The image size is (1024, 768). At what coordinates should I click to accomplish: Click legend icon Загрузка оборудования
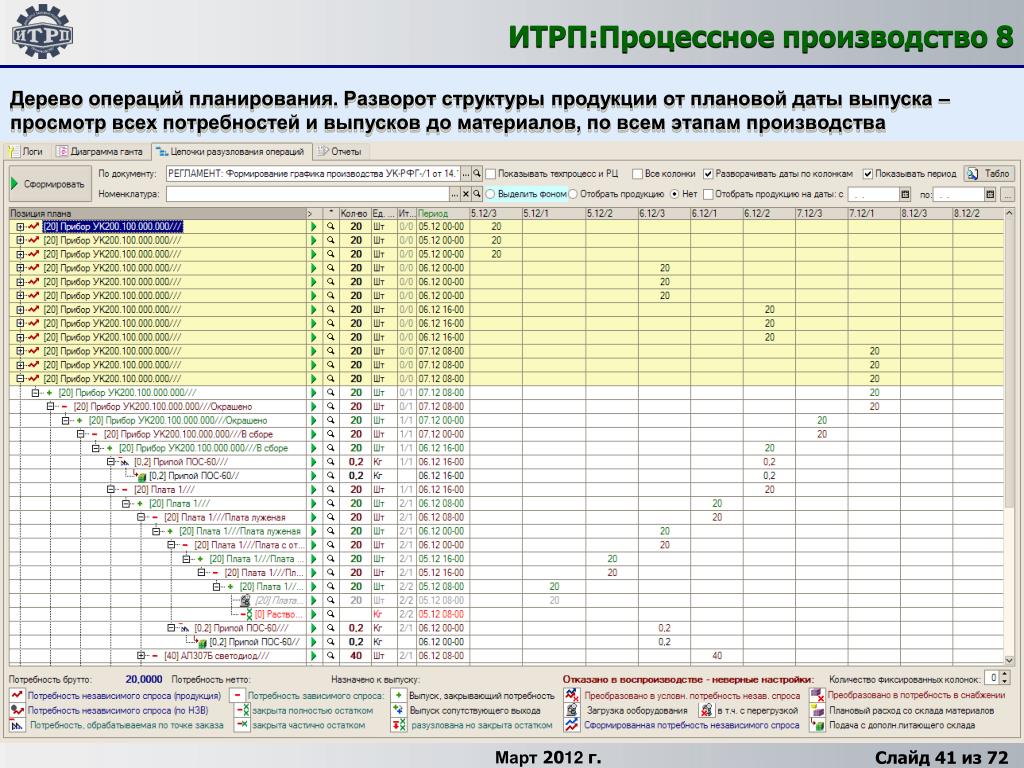[x=572, y=711]
